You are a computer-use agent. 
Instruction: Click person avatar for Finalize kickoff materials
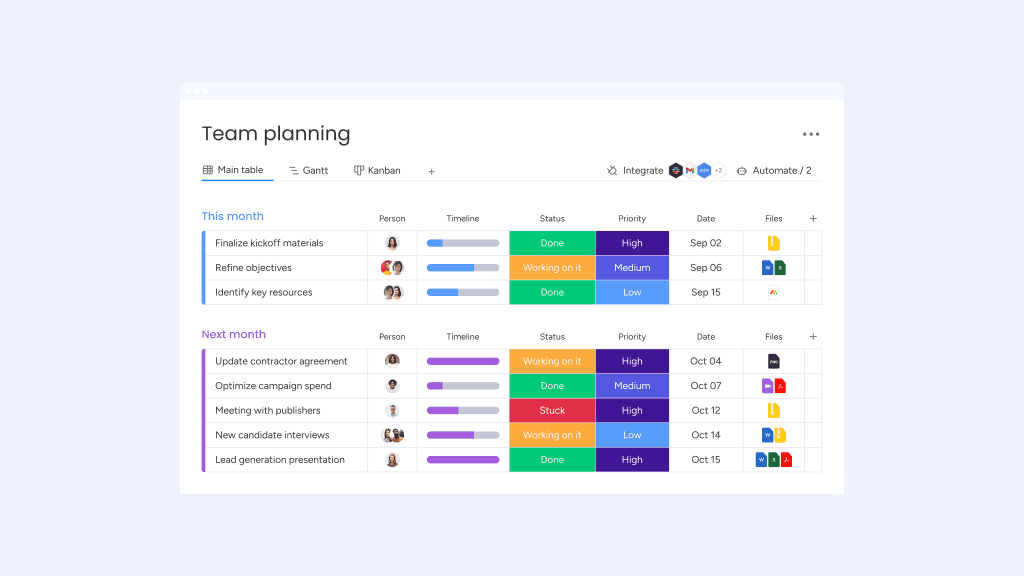coord(392,243)
